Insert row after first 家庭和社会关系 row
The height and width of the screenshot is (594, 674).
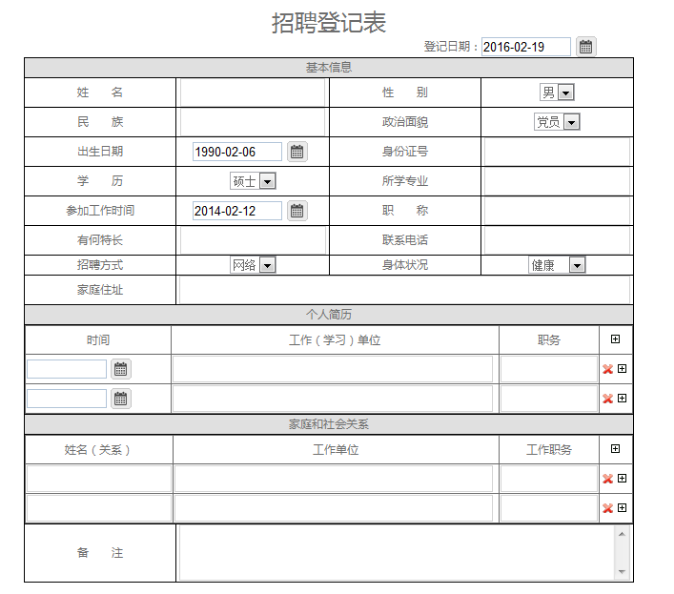click(622, 478)
